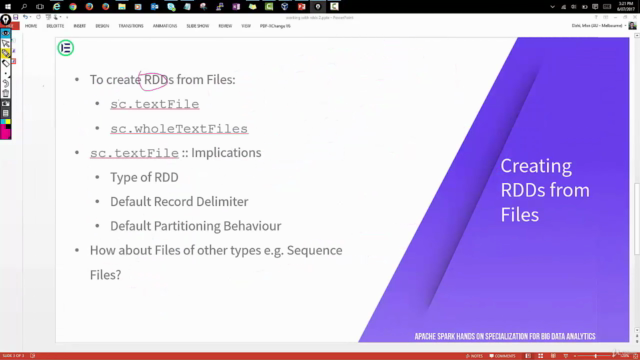640x360 pixels.
Task: Clear annotations with the trash icon
Action: pyautogui.click(x=6, y=93)
